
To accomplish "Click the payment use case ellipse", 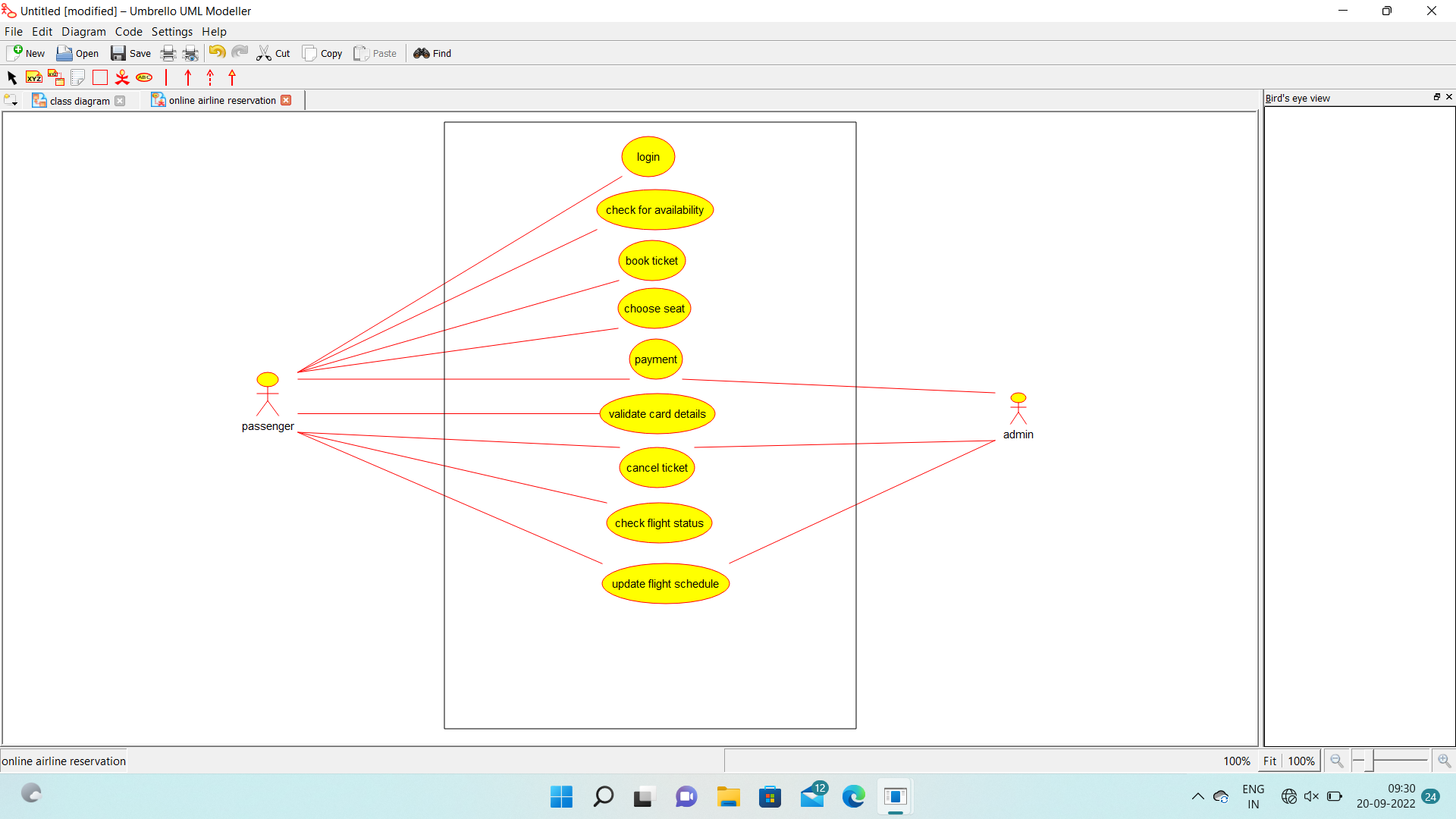I will click(x=656, y=359).
